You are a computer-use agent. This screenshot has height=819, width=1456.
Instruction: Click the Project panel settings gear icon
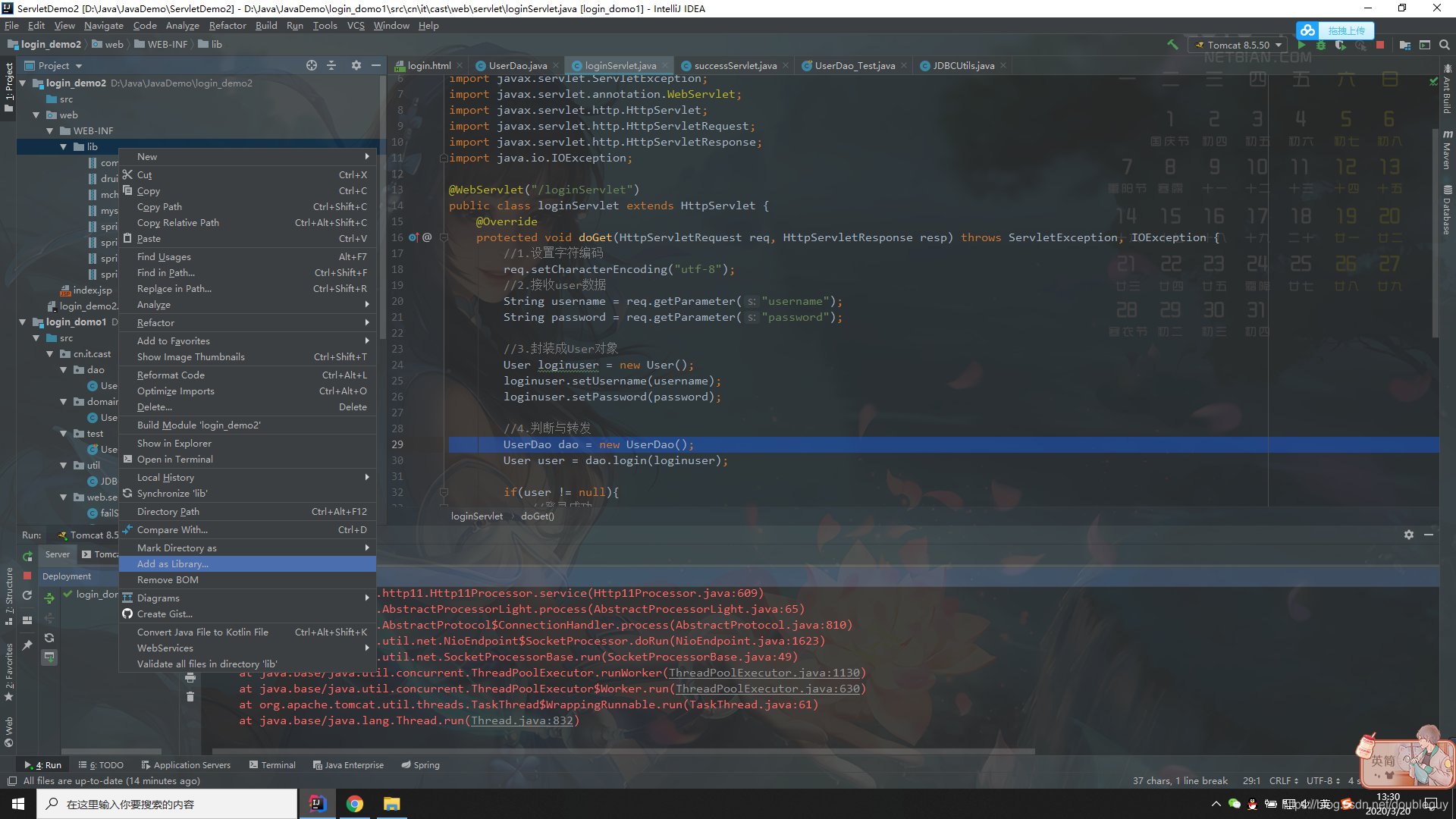click(356, 65)
